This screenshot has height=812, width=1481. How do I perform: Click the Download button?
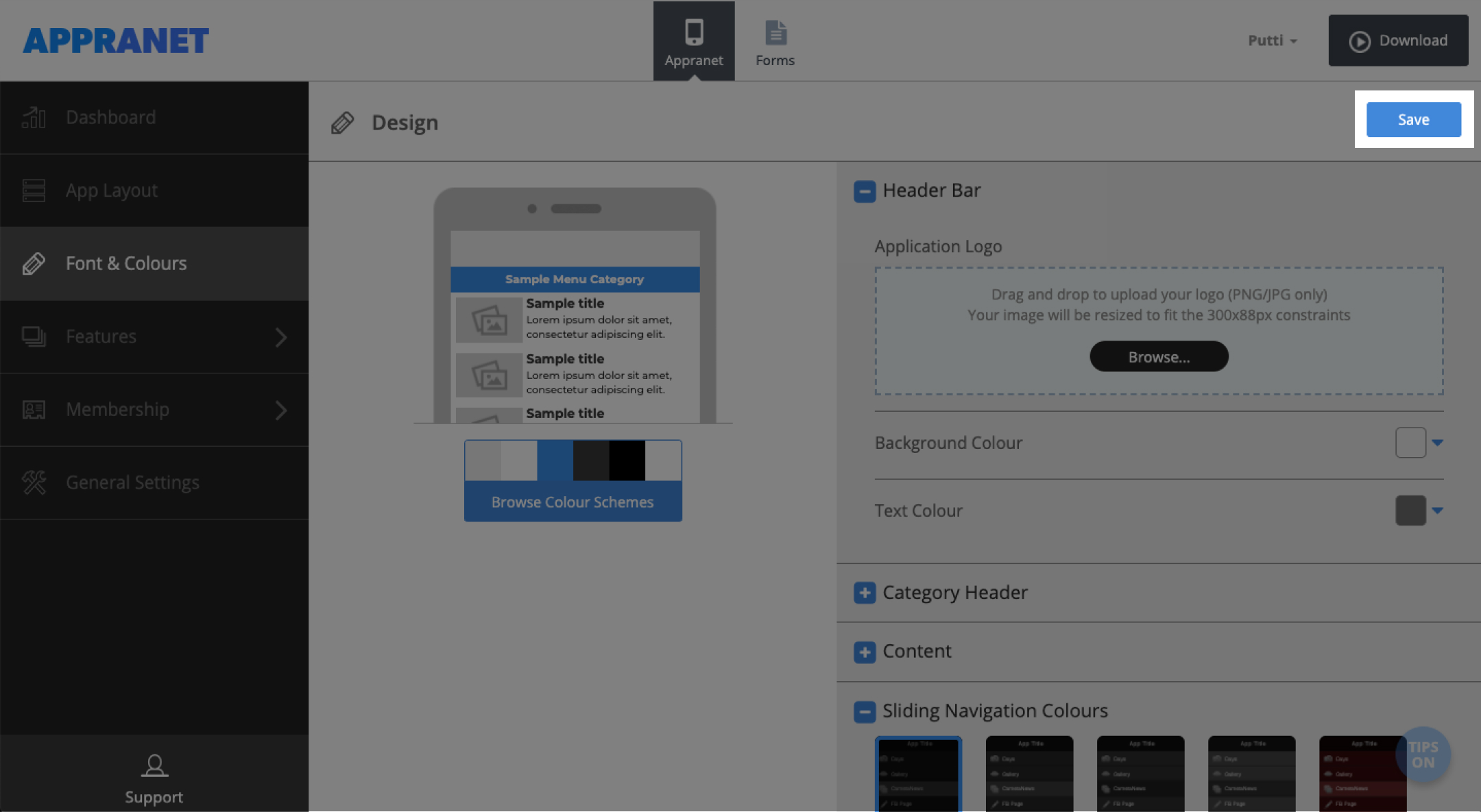(1398, 40)
